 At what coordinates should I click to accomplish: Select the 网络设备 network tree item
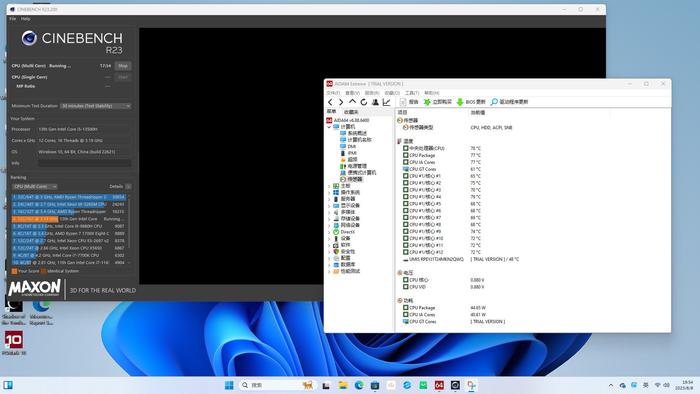coord(346,225)
